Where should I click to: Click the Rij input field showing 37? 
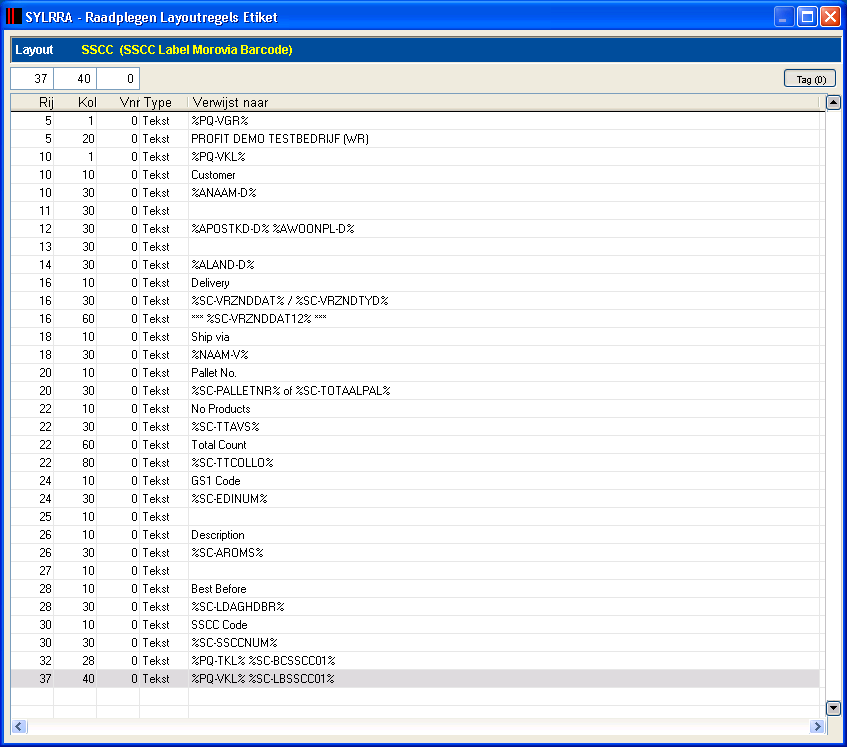click(32, 79)
